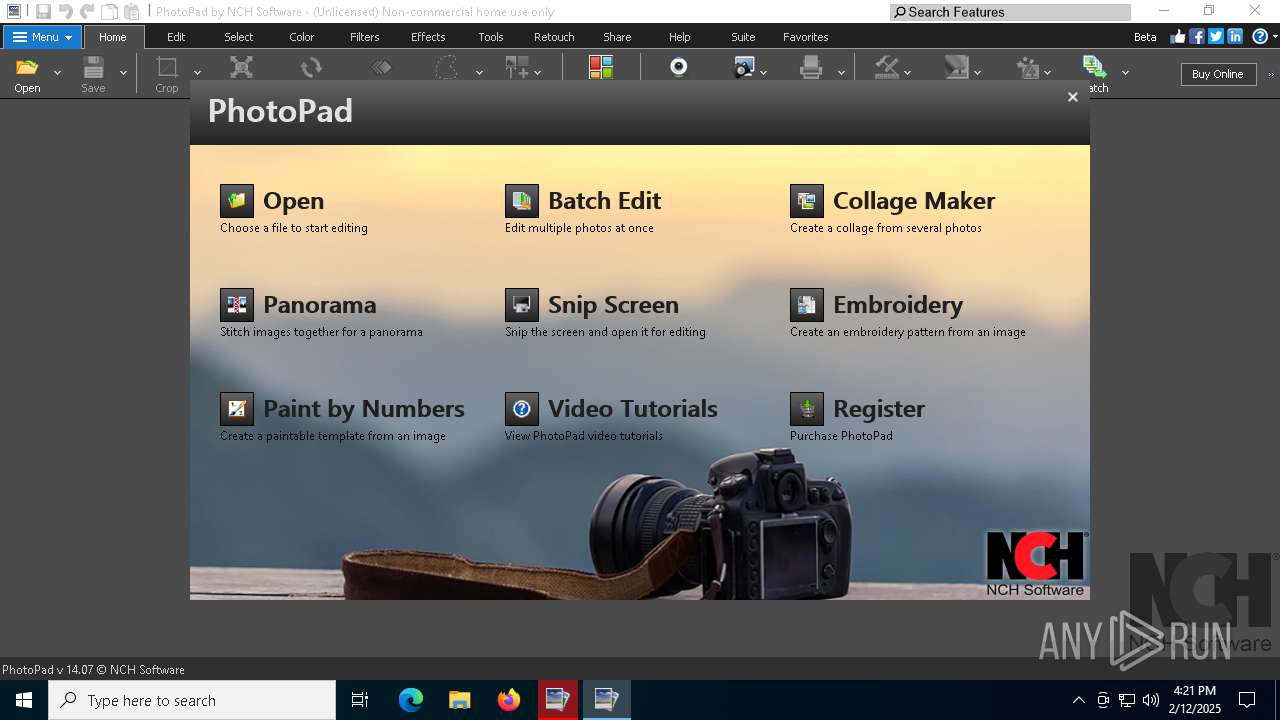Click the screenshot camera icon in toolbar
The height and width of the screenshot is (720, 1280).
point(744,67)
